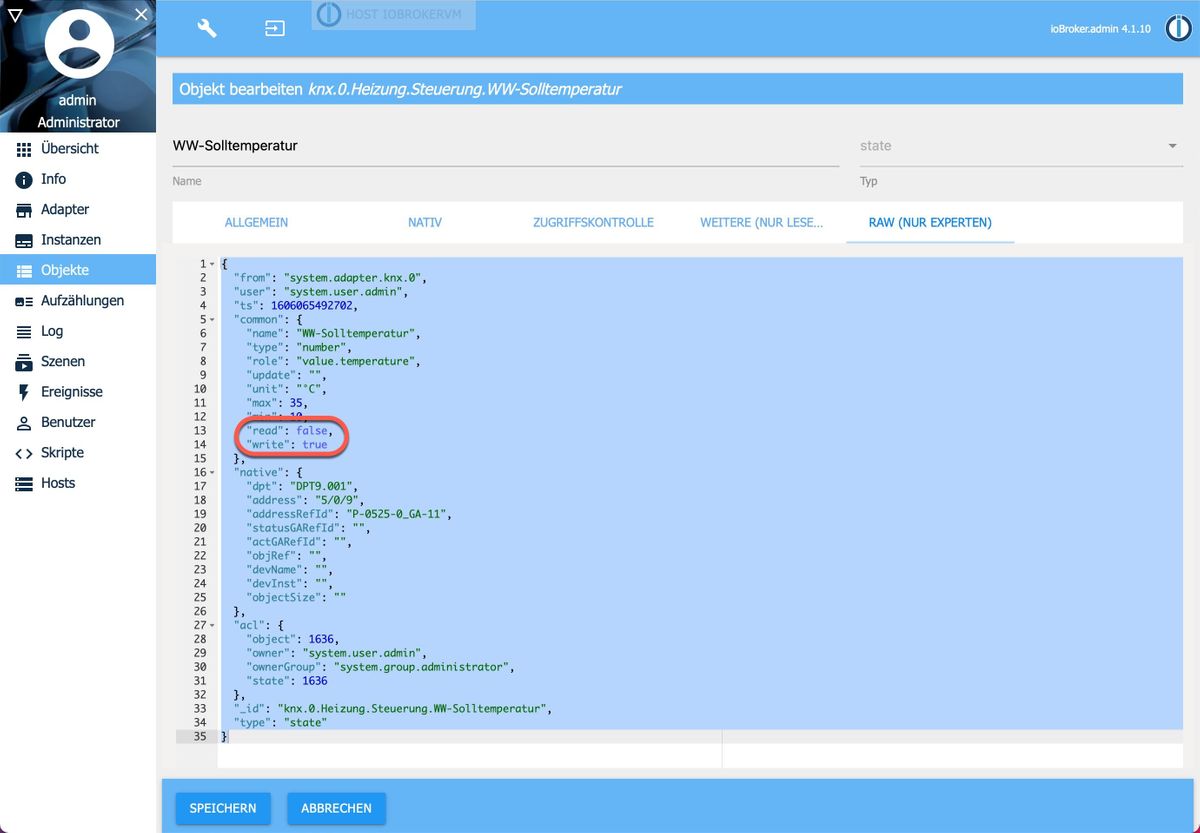1200x833 pixels.
Task: Navigate to Instanzen
Action: [78, 240]
